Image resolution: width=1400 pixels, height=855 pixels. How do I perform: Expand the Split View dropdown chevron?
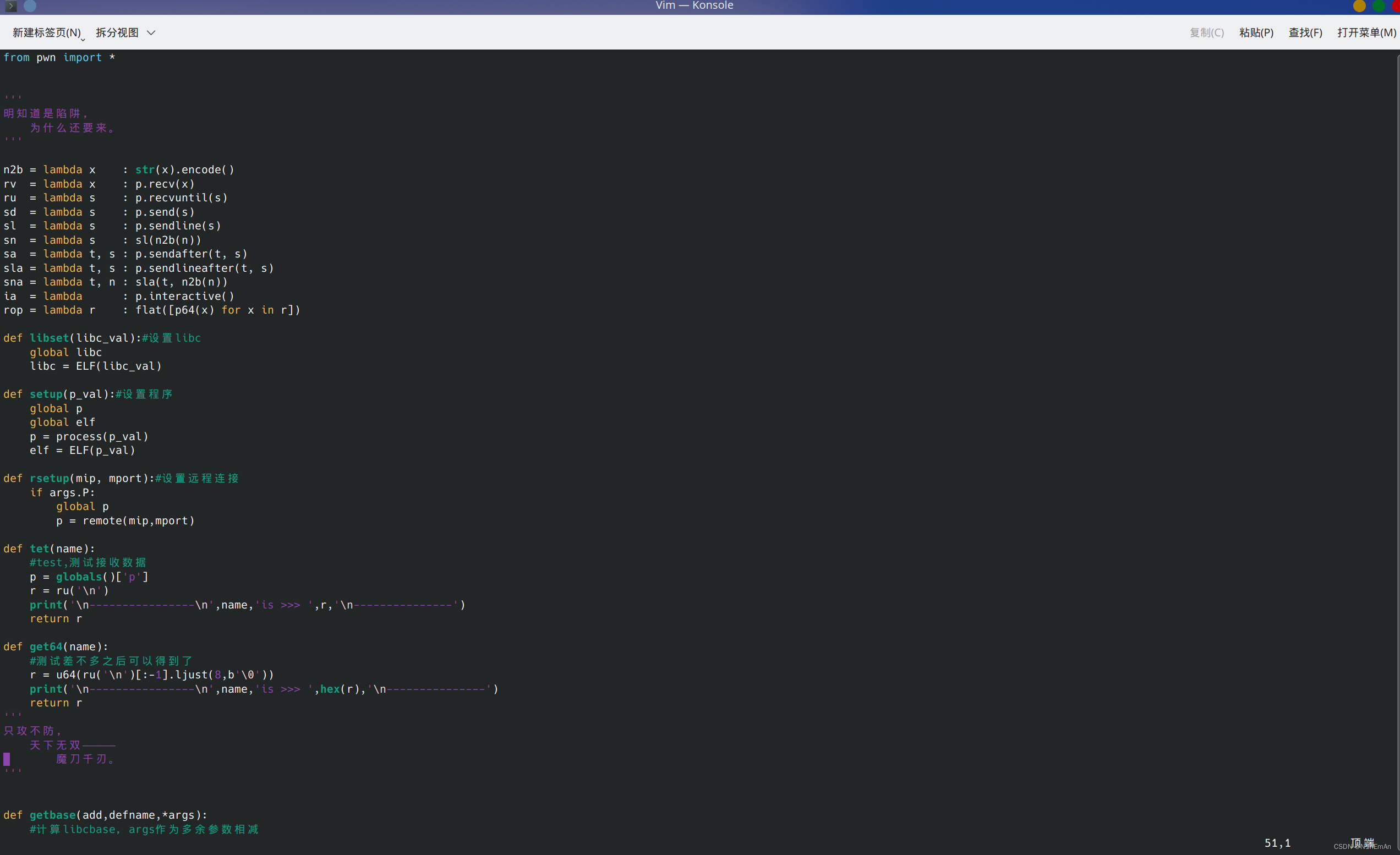tap(151, 33)
